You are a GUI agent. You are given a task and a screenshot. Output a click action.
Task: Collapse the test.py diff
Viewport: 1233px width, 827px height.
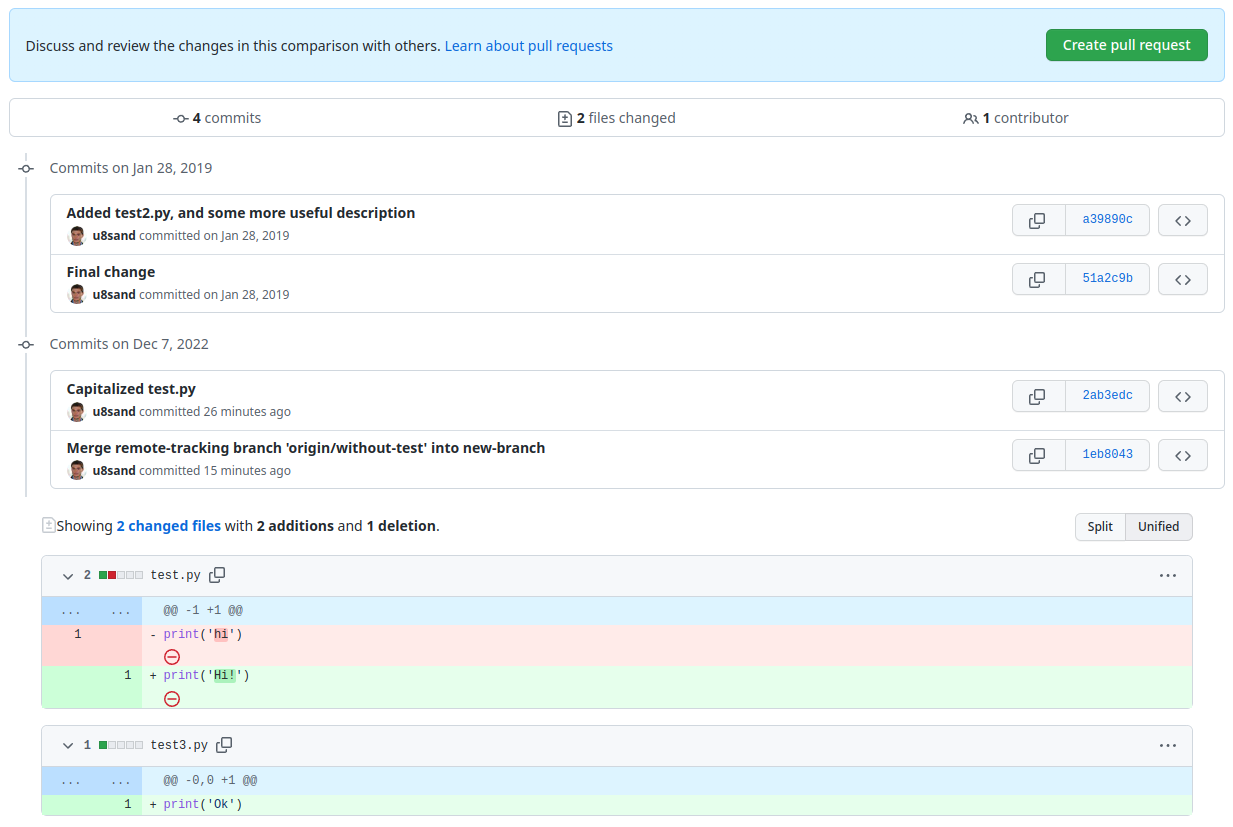click(x=68, y=576)
